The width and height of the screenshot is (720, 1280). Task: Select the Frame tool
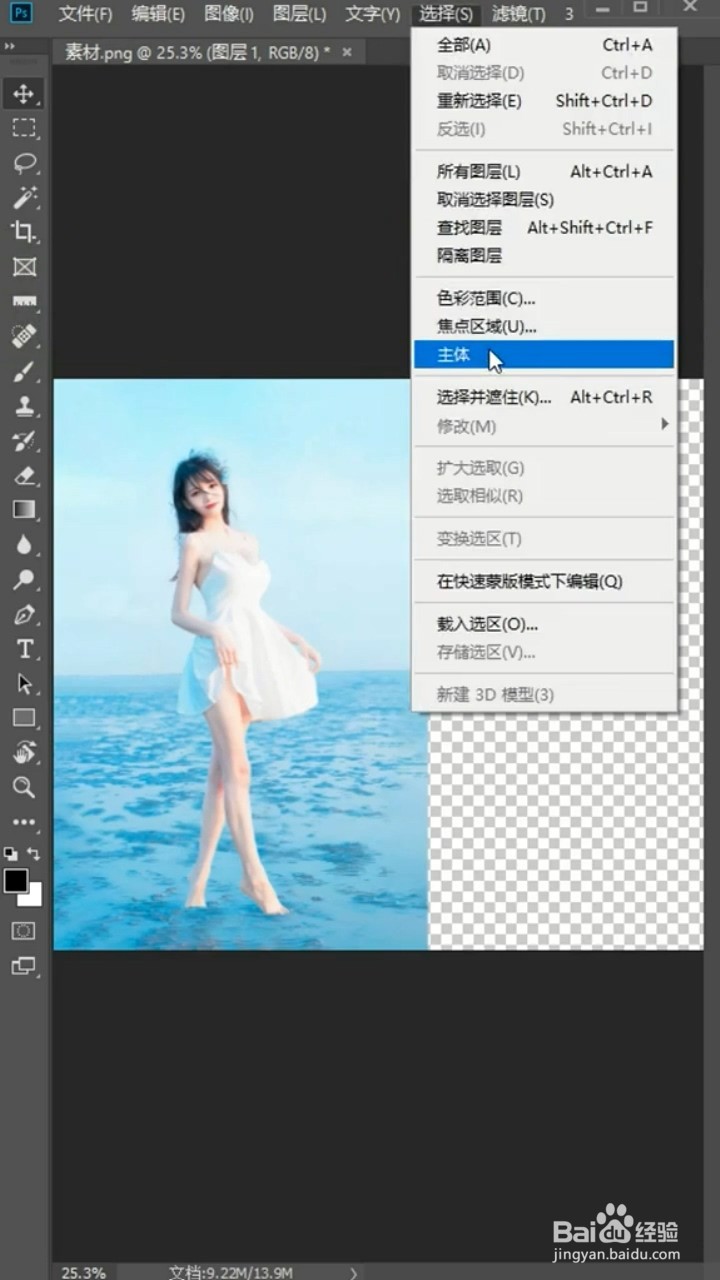click(24, 266)
